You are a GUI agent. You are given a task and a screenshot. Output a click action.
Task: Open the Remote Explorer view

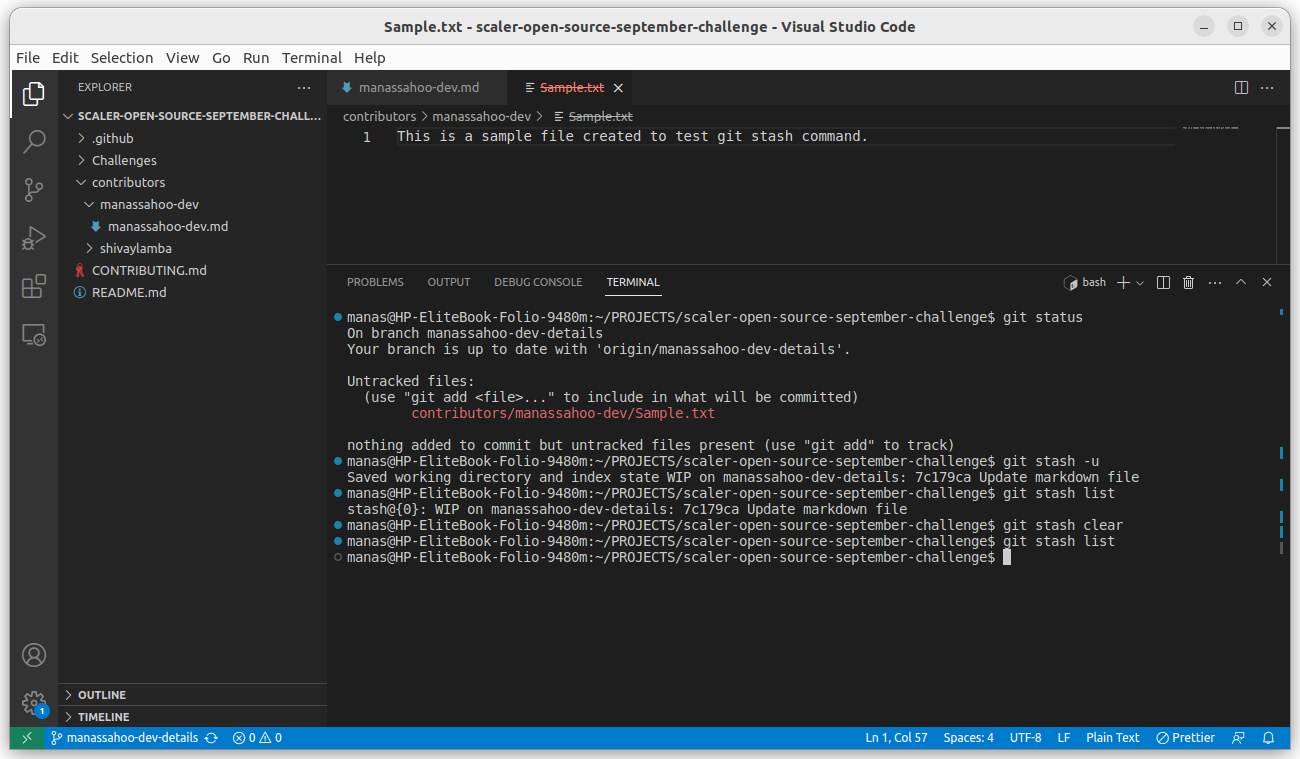click(34, 336)
